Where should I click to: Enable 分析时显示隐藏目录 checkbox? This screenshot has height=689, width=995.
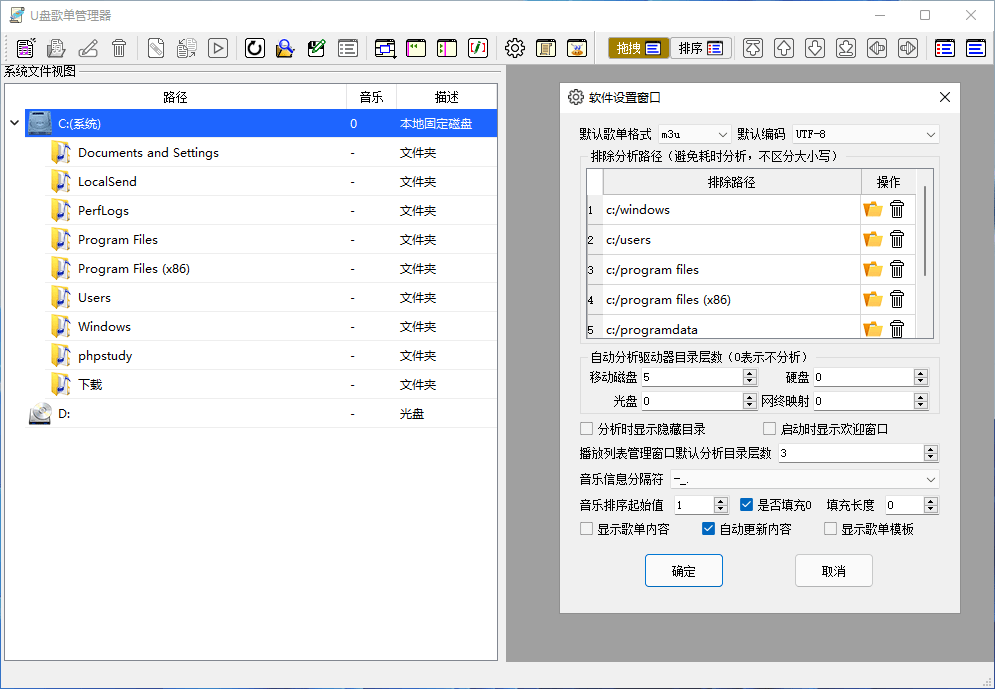tap(587, 429)
